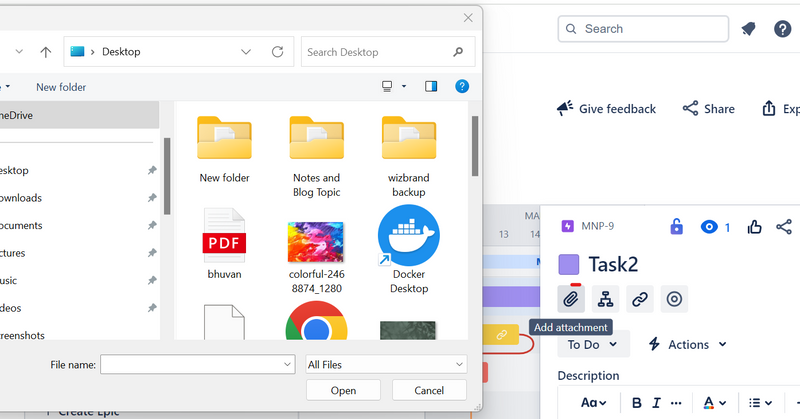Expand the All Files type dropdown
The width and height of the screenshot is (800, 419).
(386, 365)
